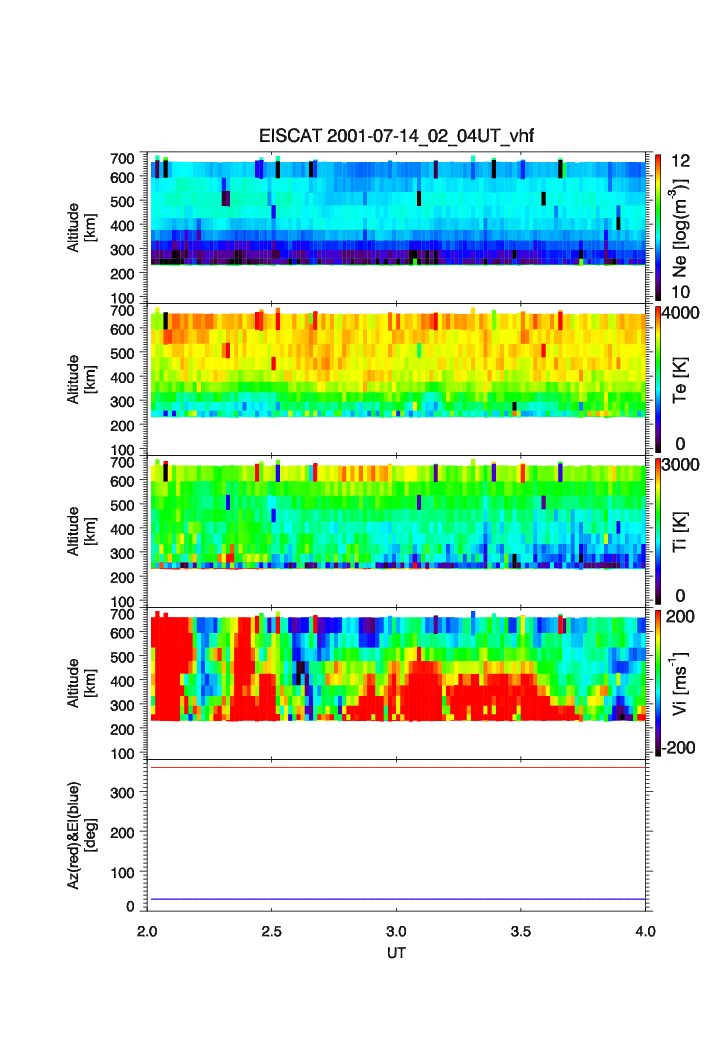Click the -200 value on Vi colorbar

[685, 748]
